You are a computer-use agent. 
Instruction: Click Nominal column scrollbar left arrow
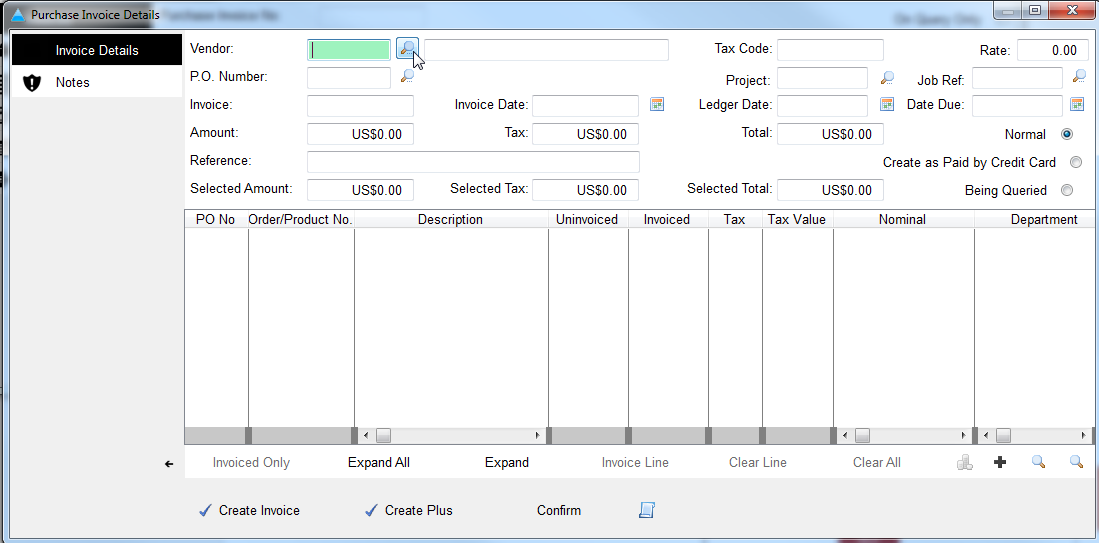pyautogui.click(x=843, y=436)
